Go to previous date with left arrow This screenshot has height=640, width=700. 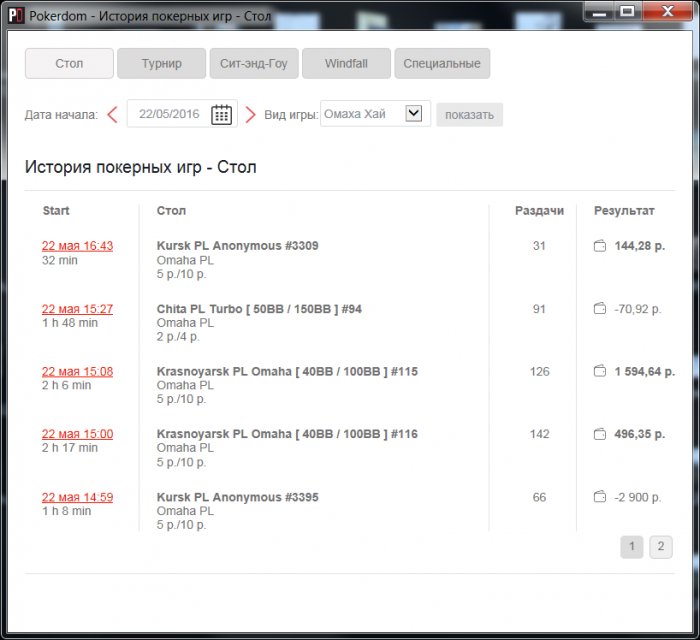tap(112, 114)
